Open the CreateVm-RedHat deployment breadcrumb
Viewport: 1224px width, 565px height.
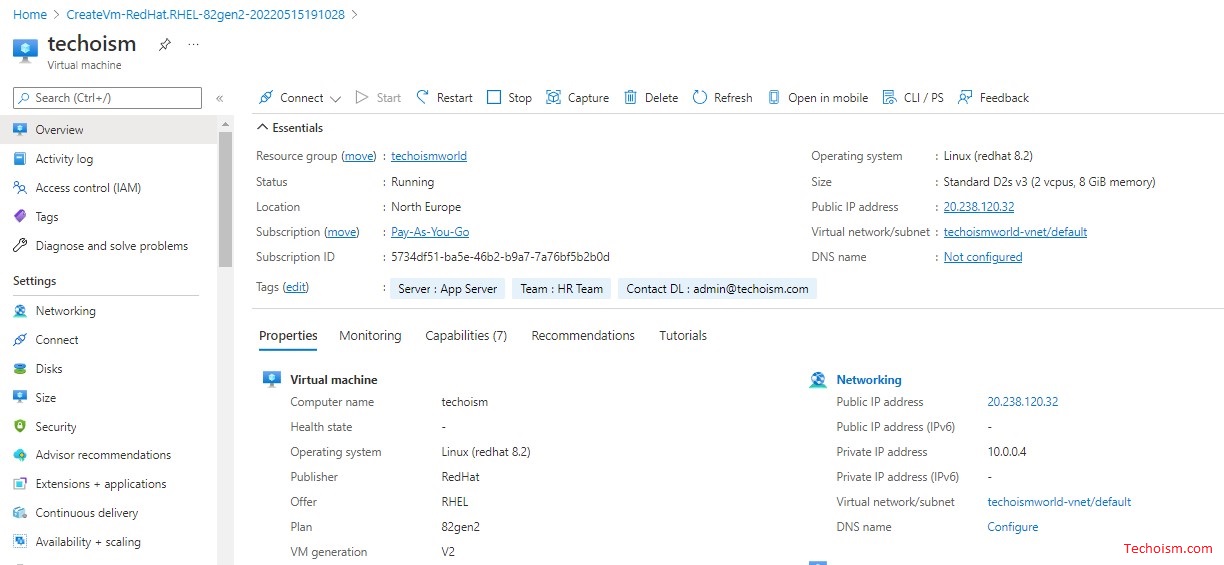coord(206,15)
